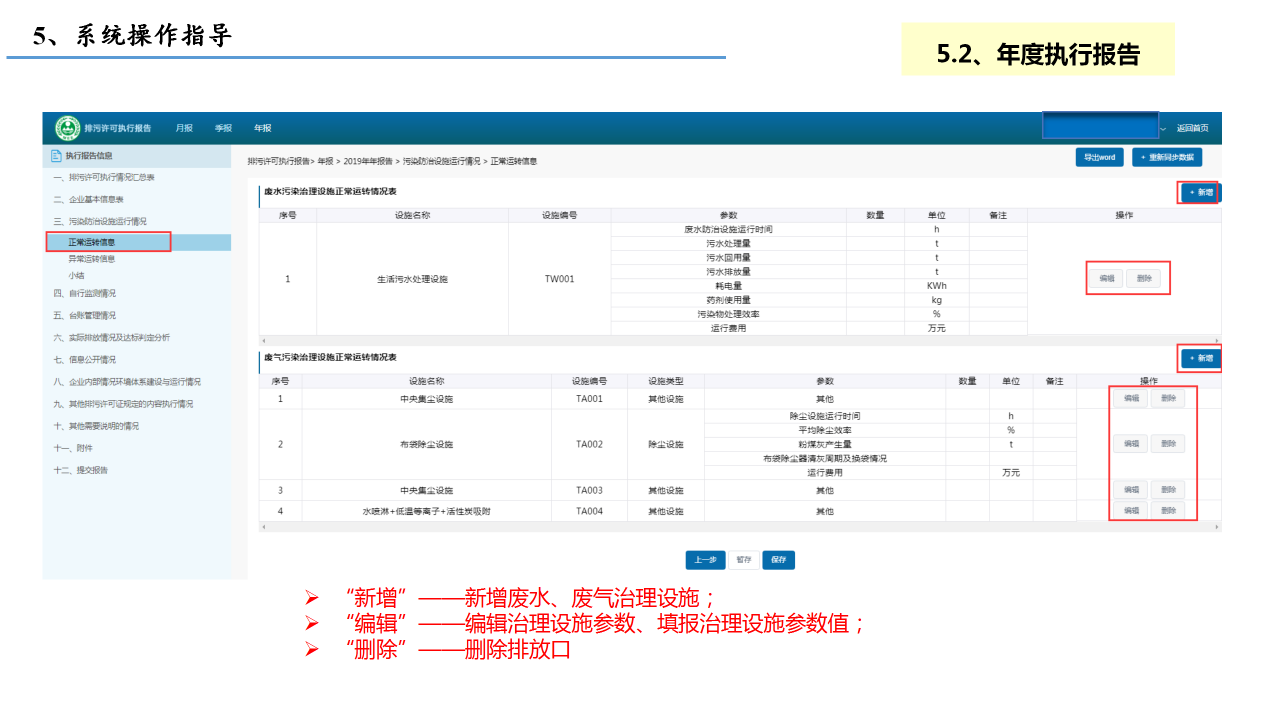Open the 年报 menu item

point(262,128)
